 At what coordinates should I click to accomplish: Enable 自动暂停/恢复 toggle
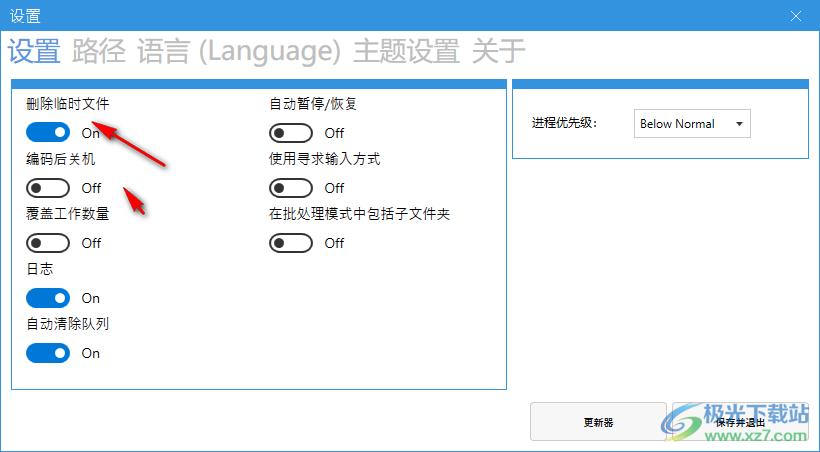pos(291,133)
